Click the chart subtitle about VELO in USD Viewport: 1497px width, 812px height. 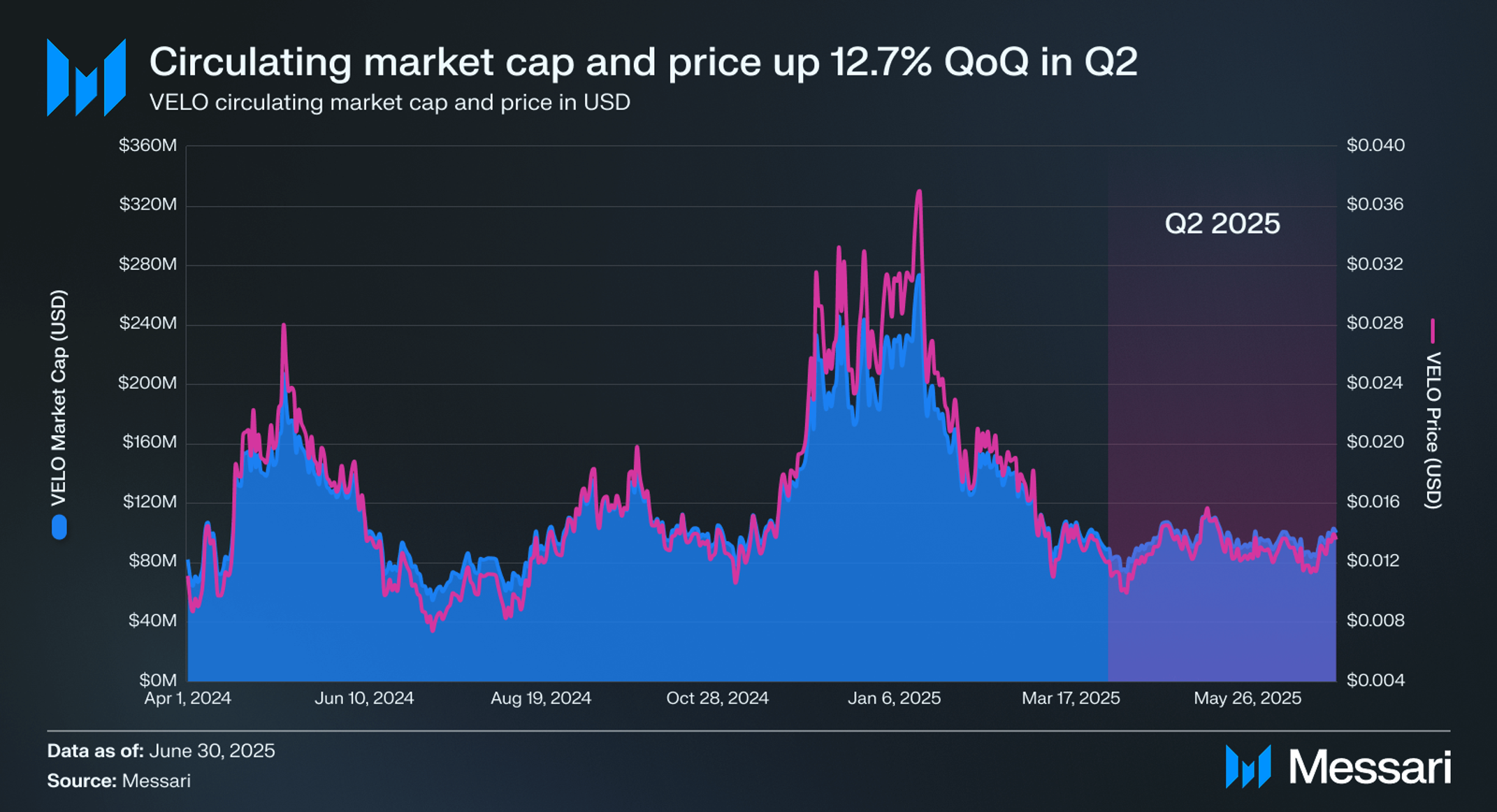pos(390,103)
